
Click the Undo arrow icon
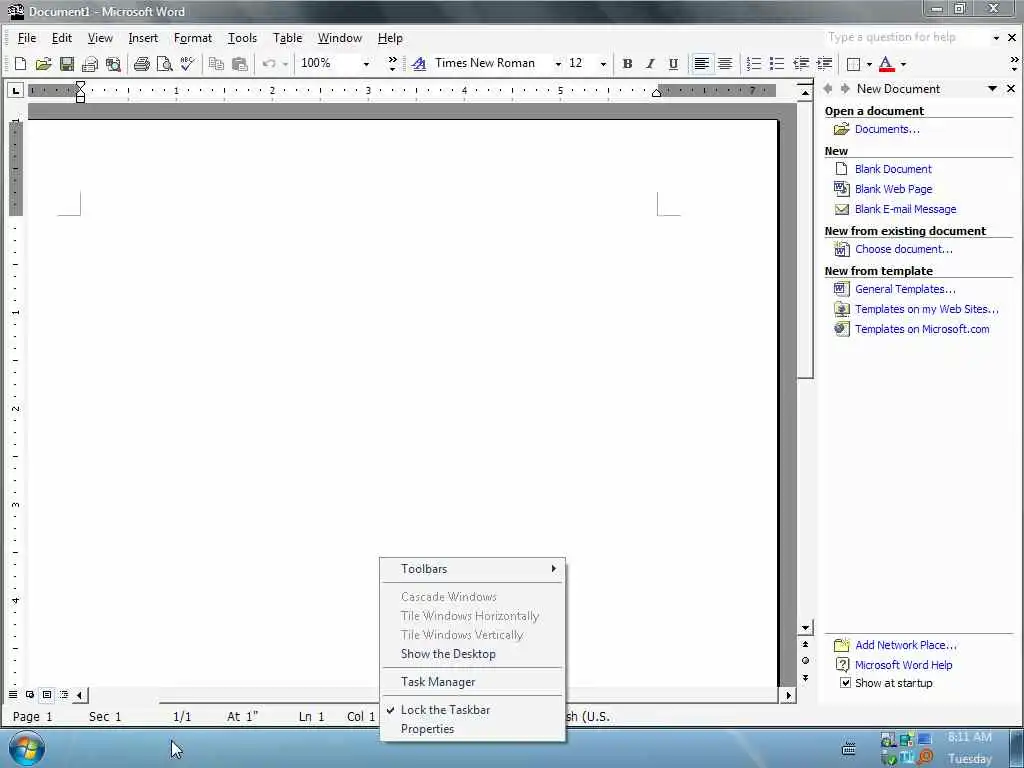[x=268, y=63]
